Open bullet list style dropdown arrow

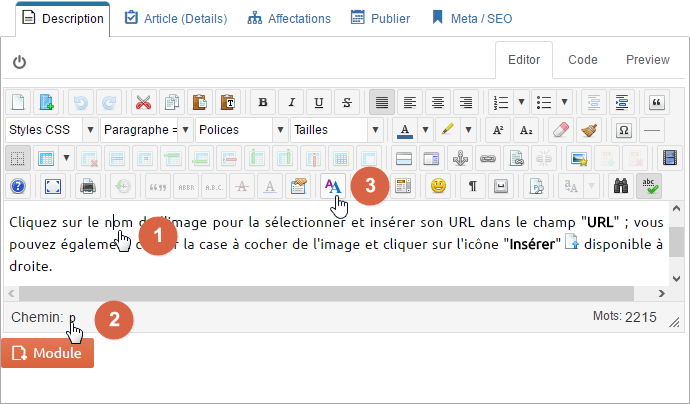(x=565, y=102)
